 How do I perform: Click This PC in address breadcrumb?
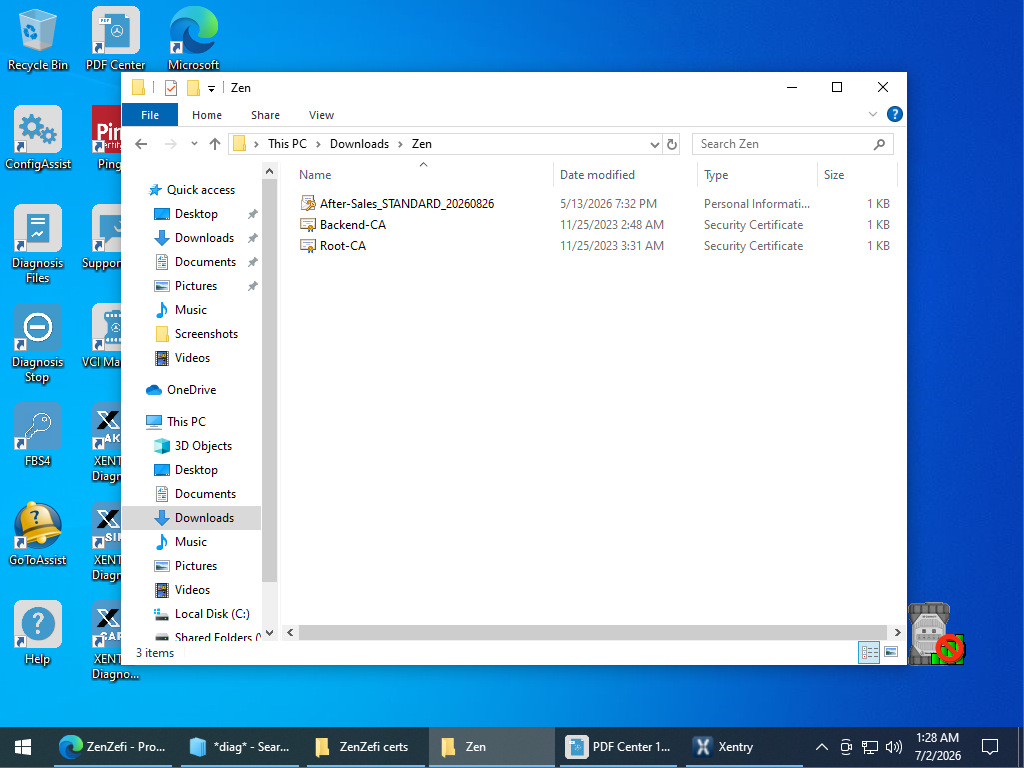(x=287, y=144)
